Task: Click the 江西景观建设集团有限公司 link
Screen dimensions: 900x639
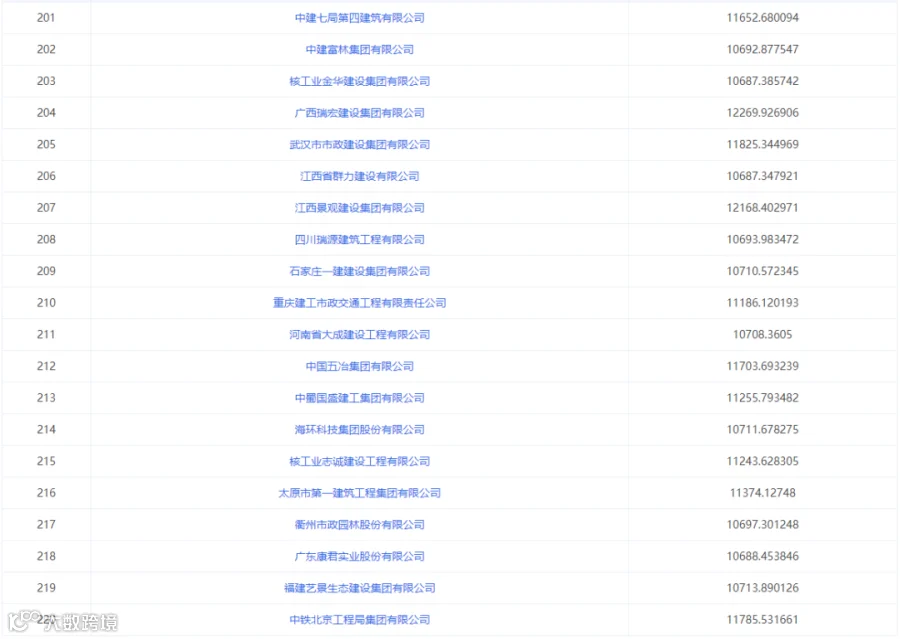Action: click(x=359, y=207)
